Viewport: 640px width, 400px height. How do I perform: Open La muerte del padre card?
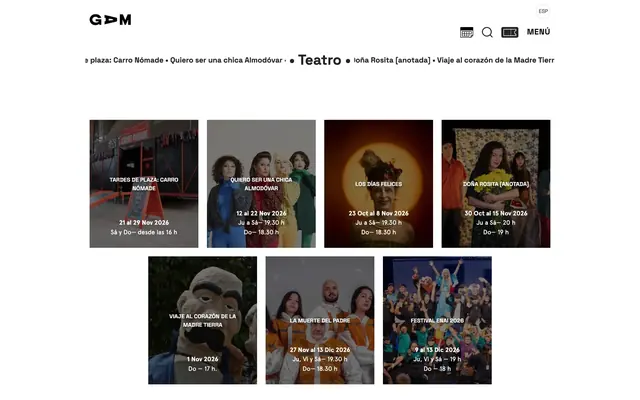tap(320, 320)
